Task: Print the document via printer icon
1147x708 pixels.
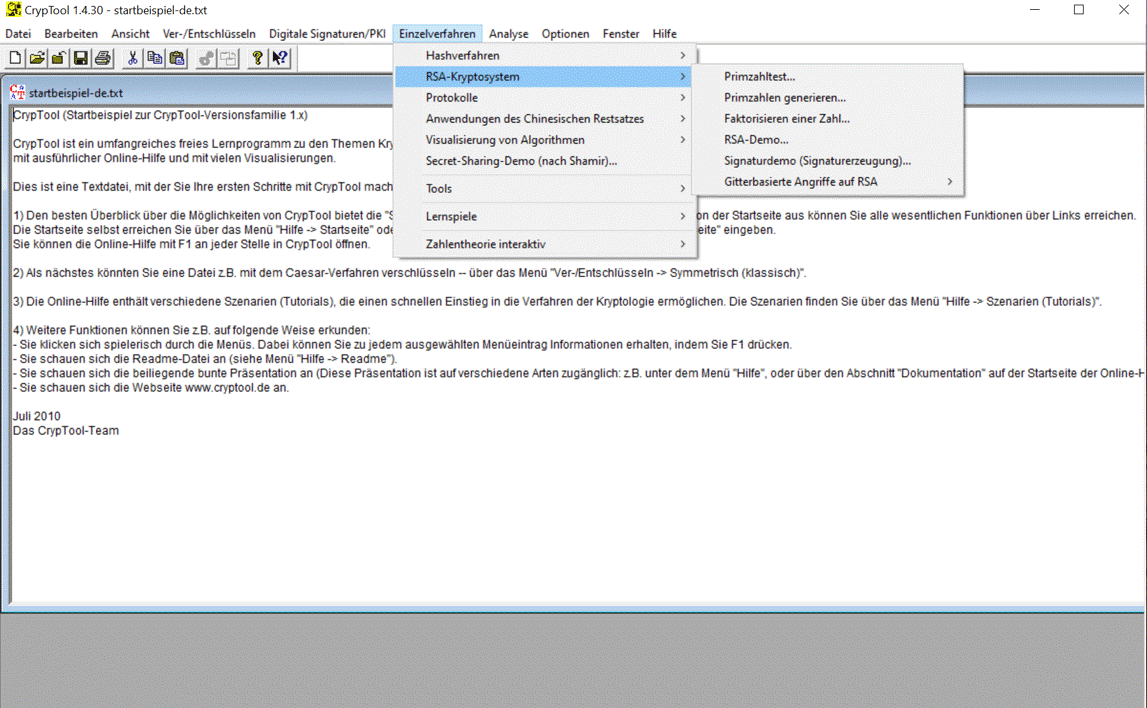Action: (x=103, y=59)
